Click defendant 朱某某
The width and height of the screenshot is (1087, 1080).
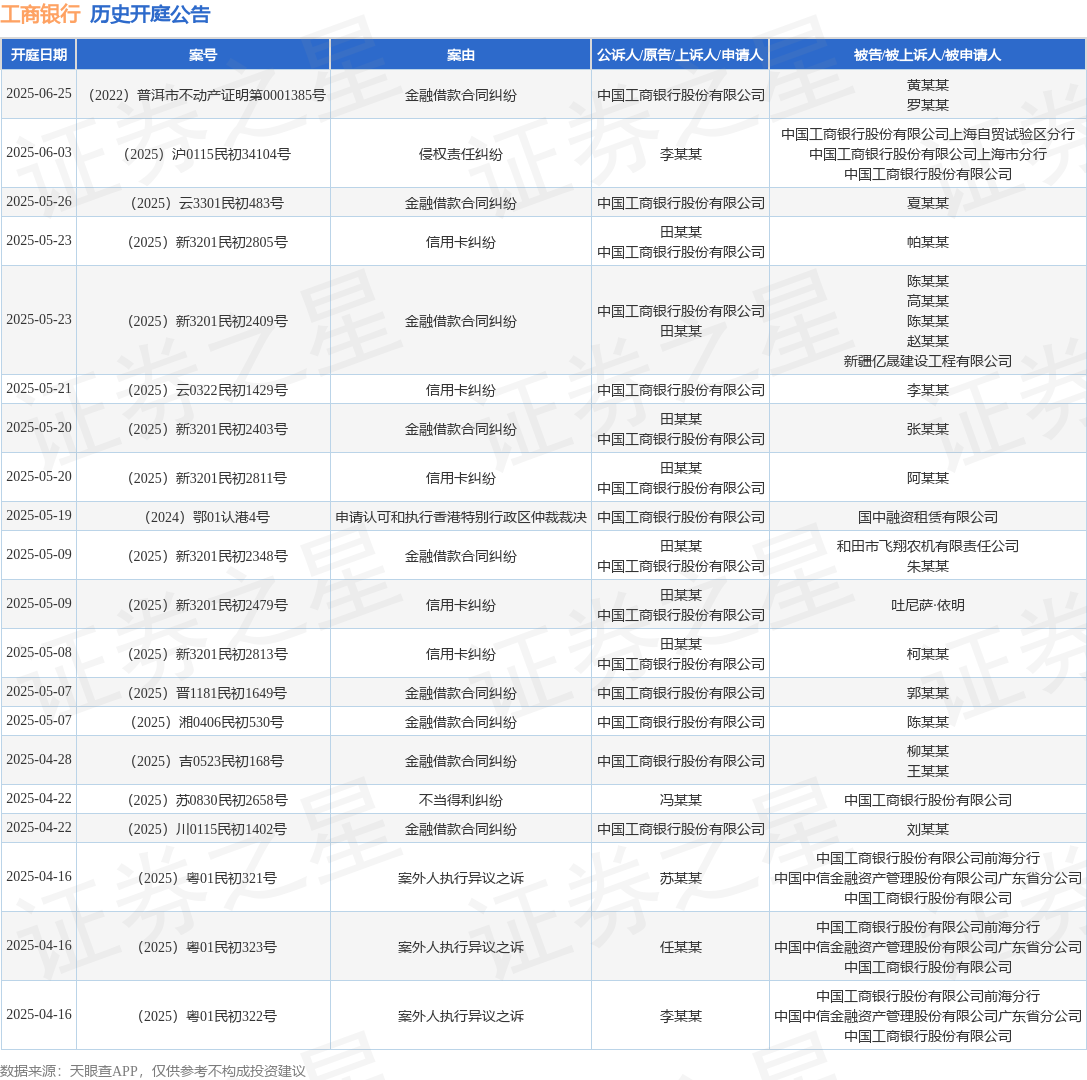pyautogui.click(x=928, y=566)
